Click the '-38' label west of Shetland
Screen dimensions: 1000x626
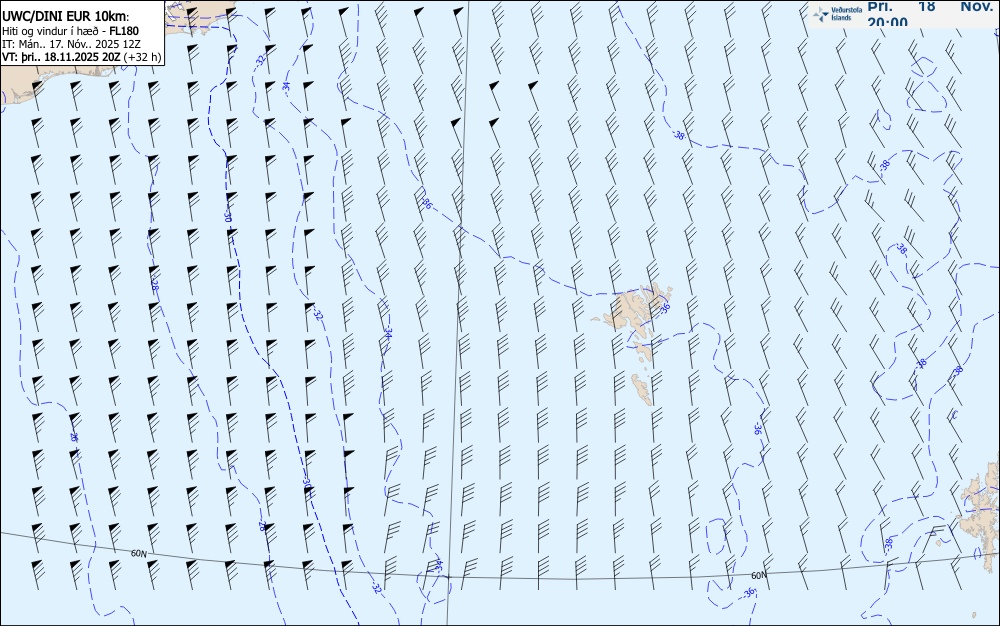pyautogui.click(x=888, y=544)
